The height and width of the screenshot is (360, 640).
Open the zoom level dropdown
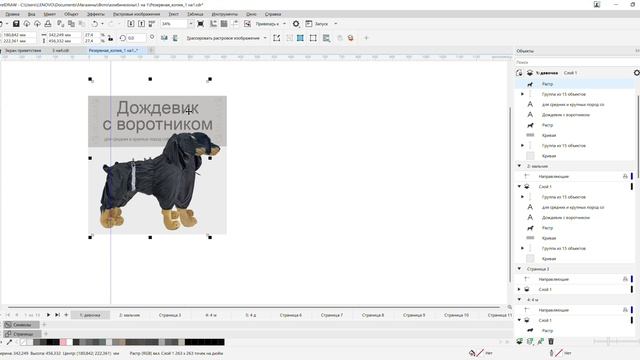[x=190, y=24]
